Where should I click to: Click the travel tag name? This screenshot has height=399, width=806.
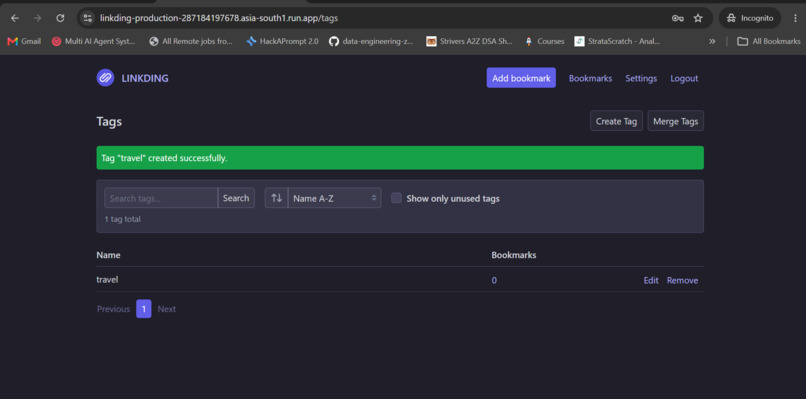tap(107, 280)
